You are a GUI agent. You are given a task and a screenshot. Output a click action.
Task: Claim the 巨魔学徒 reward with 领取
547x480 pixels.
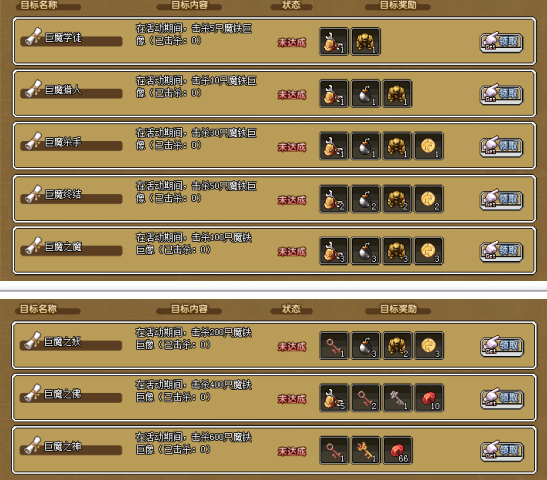(501, 42)
